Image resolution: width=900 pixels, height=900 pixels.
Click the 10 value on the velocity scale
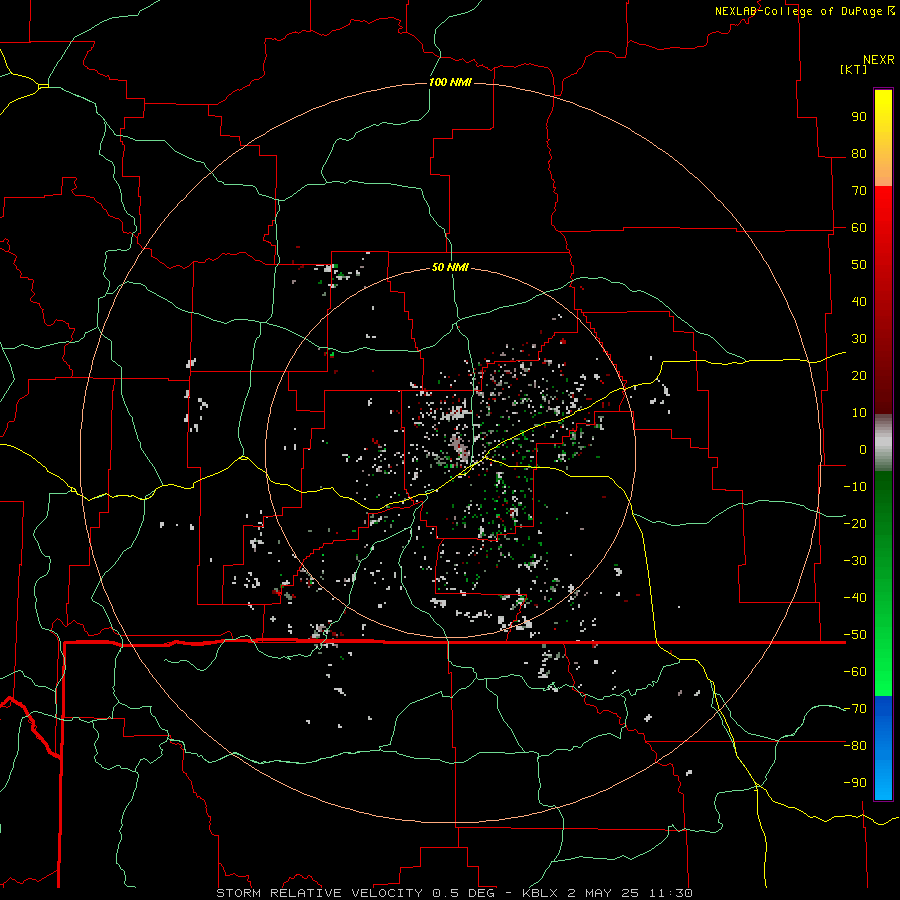(859, 413)
